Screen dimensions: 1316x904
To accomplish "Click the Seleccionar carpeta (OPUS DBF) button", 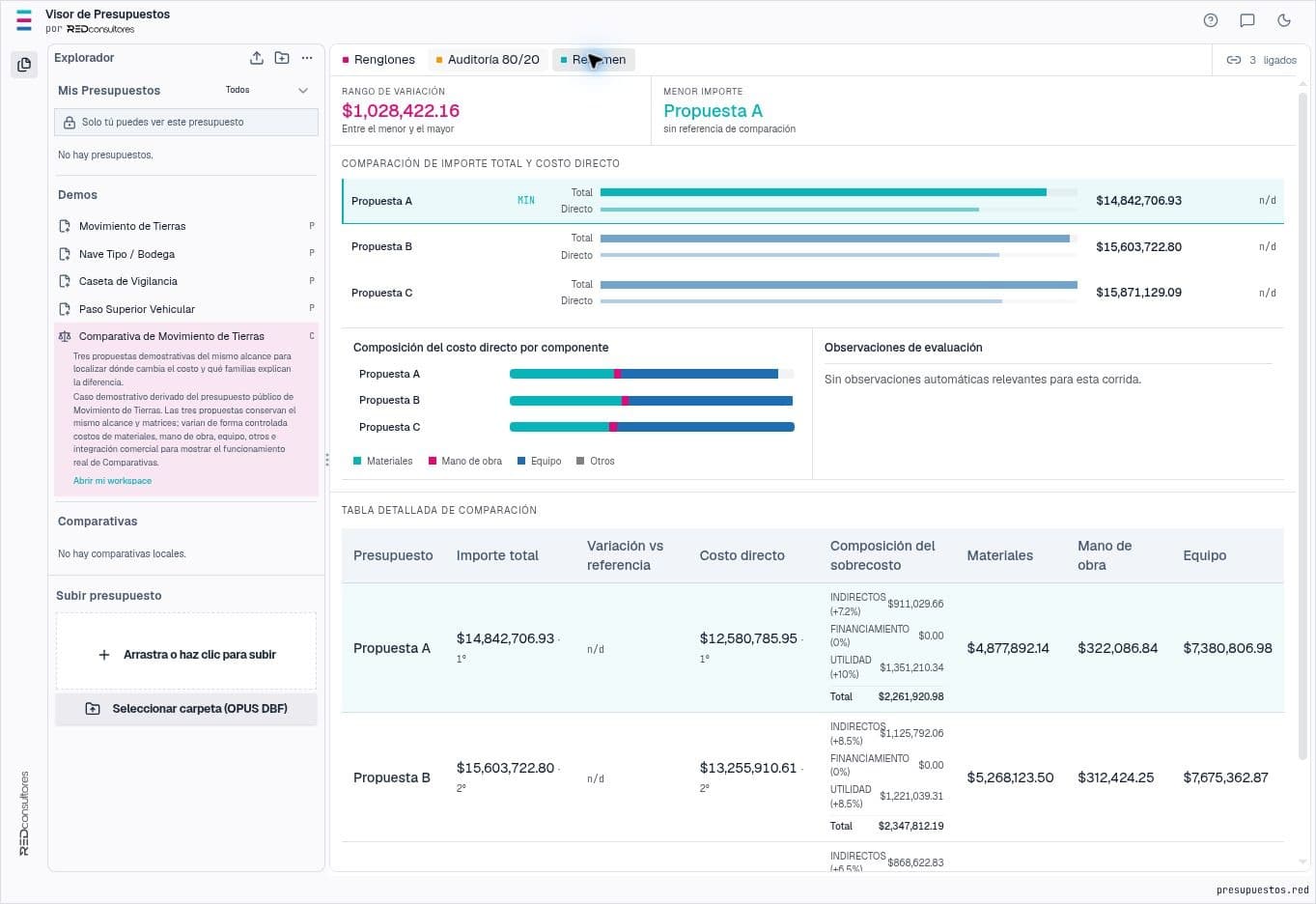I will click(x=186, y=709).
